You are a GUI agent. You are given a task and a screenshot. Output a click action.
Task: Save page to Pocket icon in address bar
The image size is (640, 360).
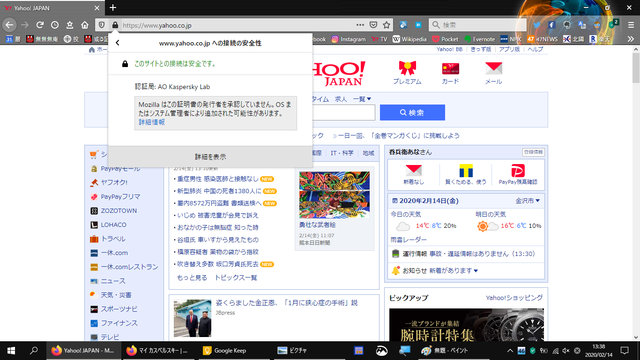pyautogui.click(x=373, y=25)
